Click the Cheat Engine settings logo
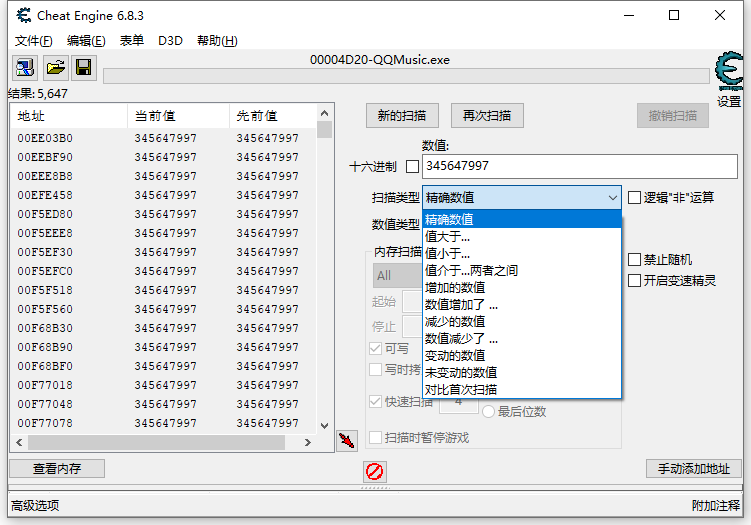751x525 pixels. coord(728,74)
